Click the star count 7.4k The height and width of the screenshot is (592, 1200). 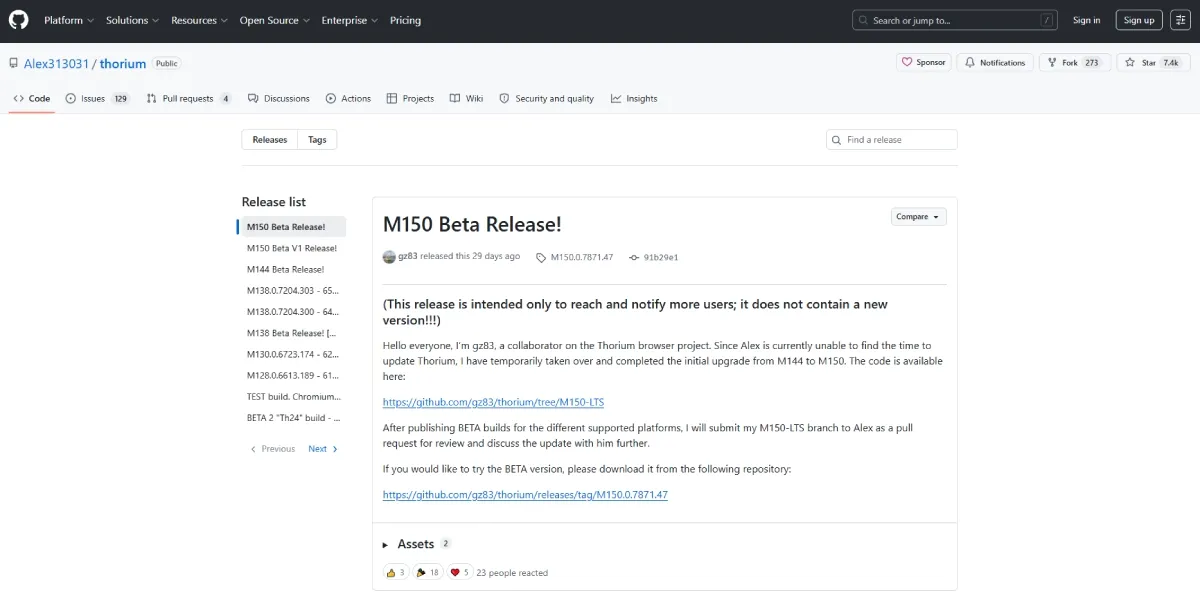tap(1170, 62)
